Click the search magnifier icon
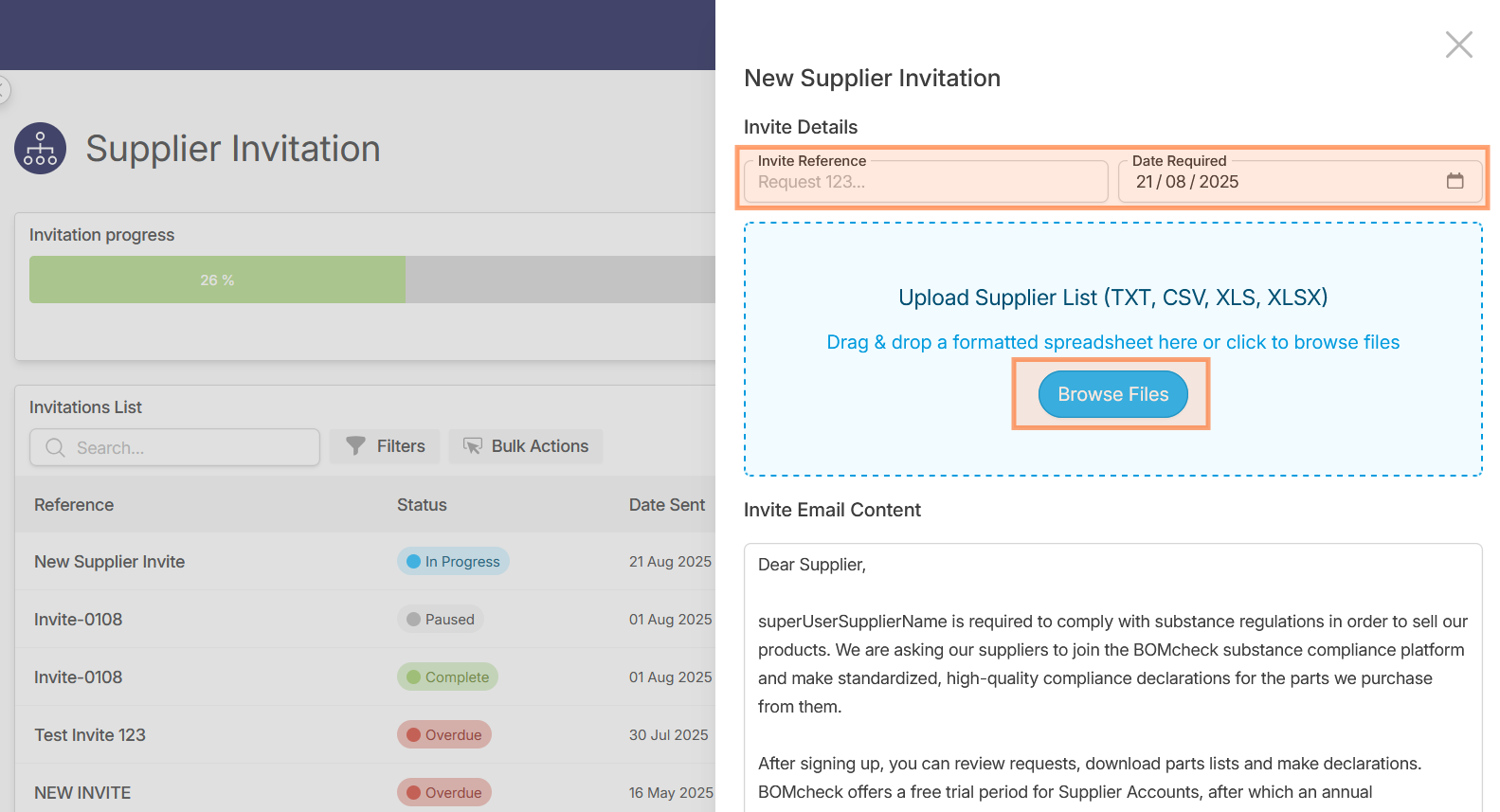The width and height of the screenshot is (1500, 812). pyautogui.click(x=56, y=447)
